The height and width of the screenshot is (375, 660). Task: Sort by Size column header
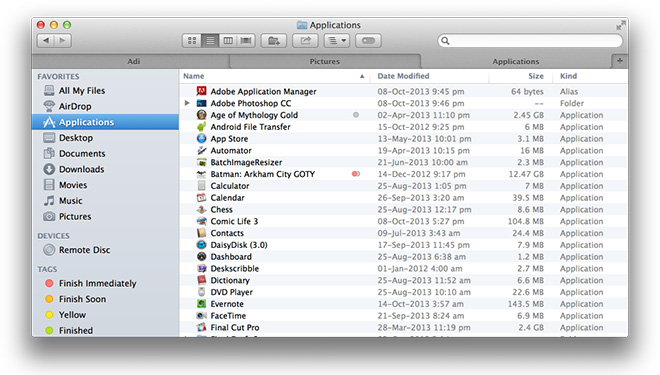pos(521,76)
